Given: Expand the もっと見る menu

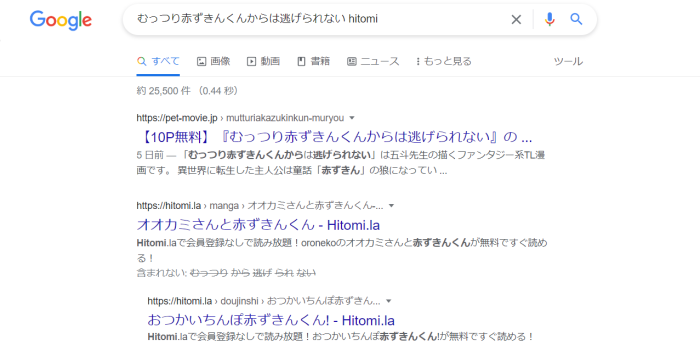Looking at the screenshot, I should (444, 61).
